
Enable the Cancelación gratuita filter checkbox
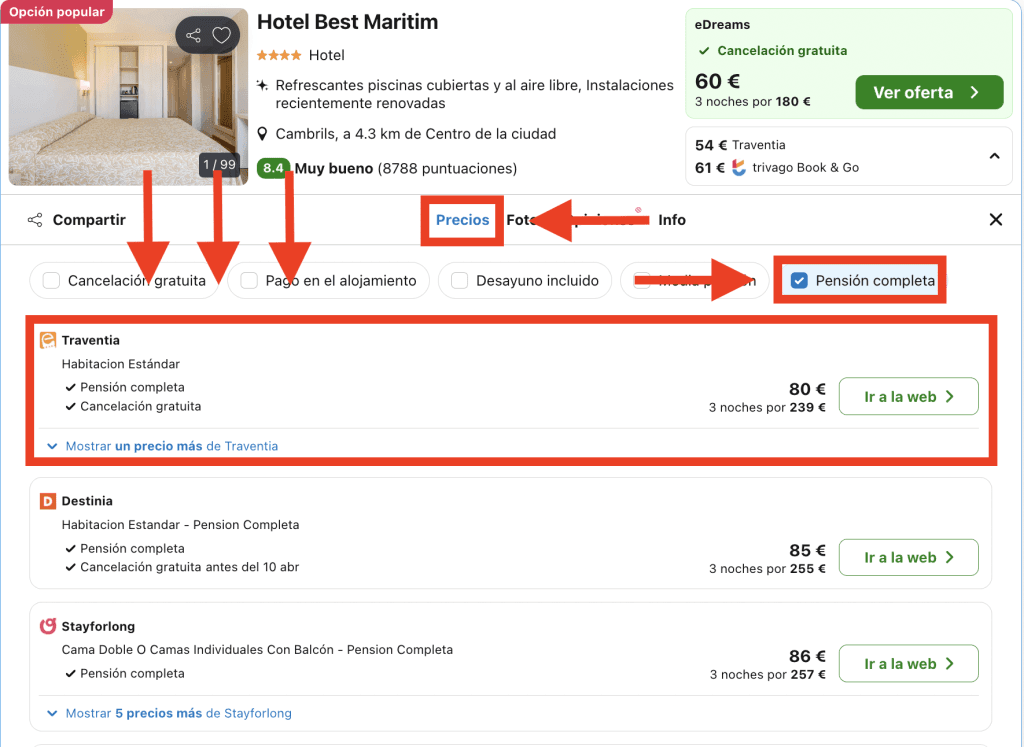pyautogui.click(x=52, y=281)
